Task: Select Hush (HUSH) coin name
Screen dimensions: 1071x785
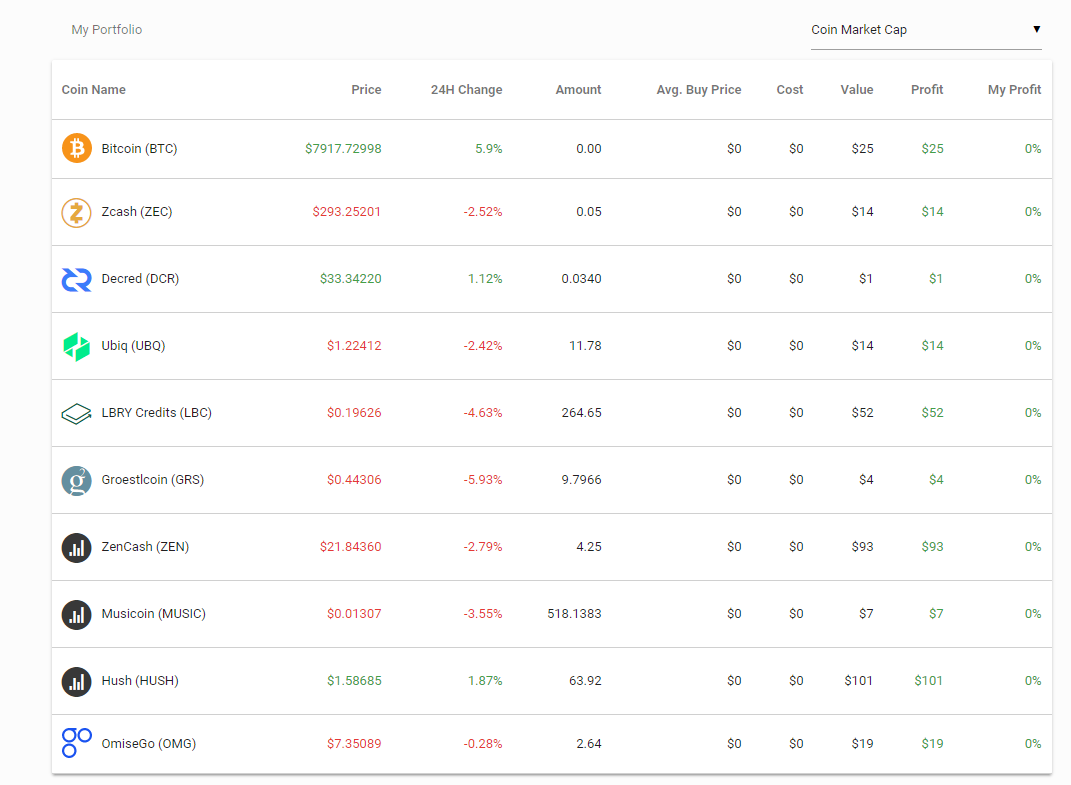Action: click(140, 680)
